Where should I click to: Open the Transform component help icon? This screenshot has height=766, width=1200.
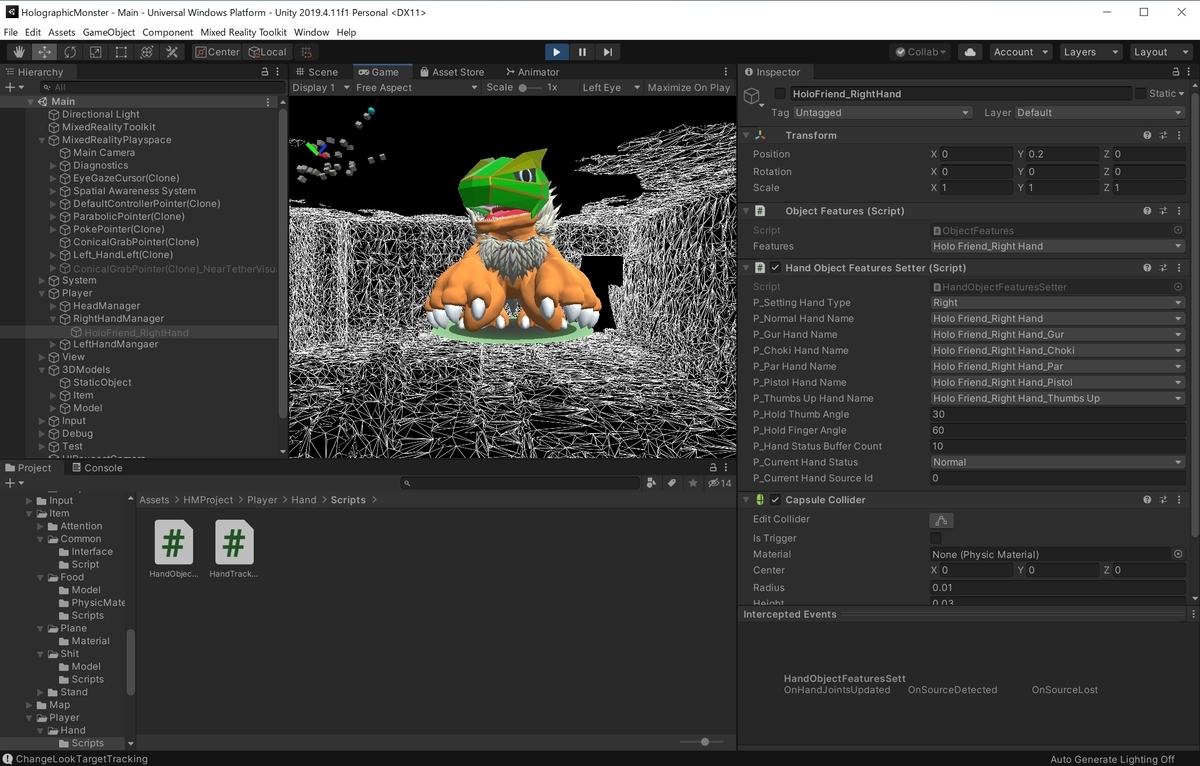1147,135
